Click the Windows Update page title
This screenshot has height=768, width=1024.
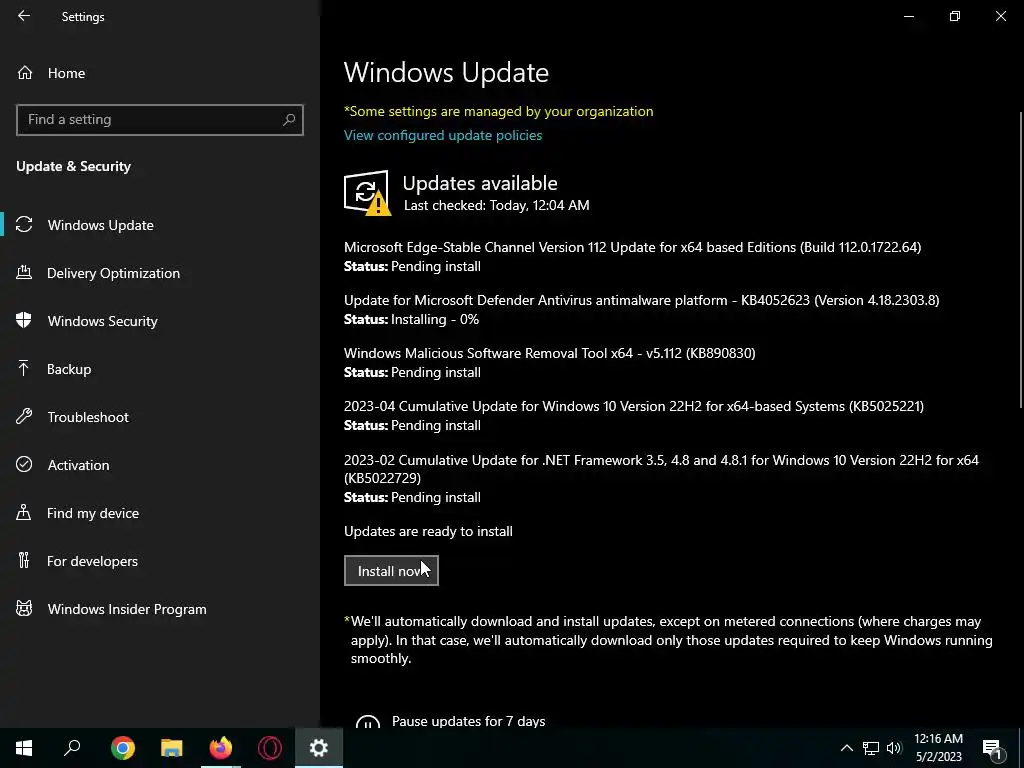446,72
